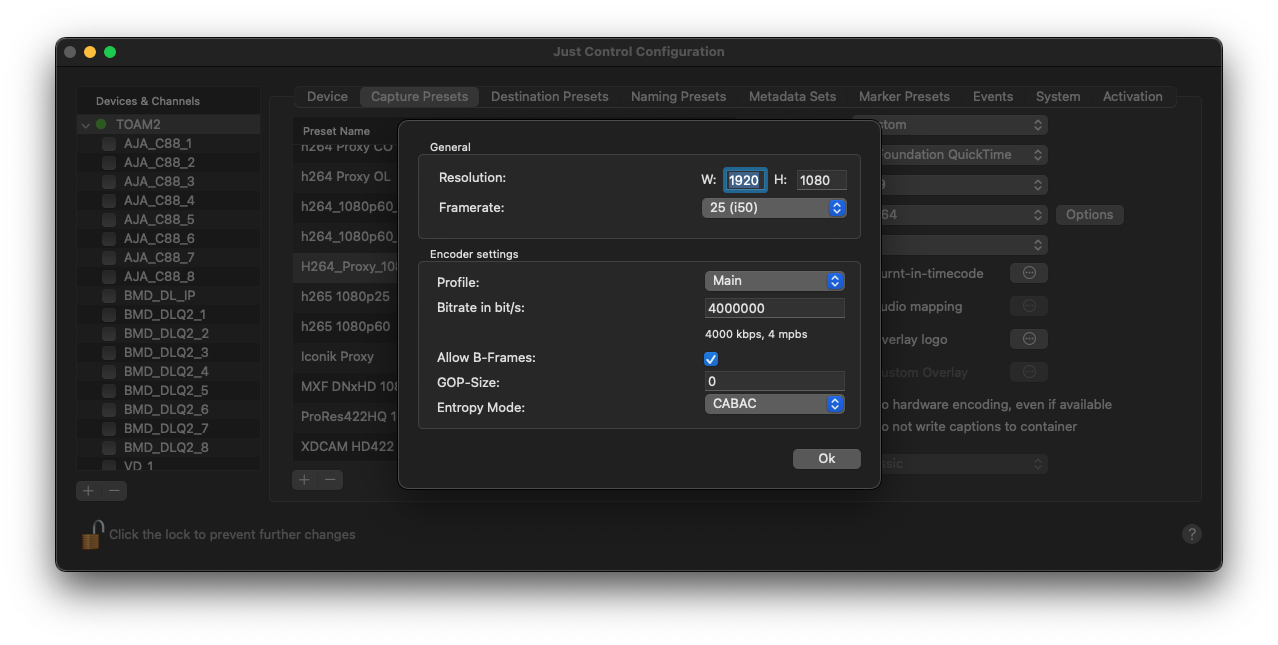
Task: Remove preset with the minus button below the preset list
Action: (x=330, y=480)
